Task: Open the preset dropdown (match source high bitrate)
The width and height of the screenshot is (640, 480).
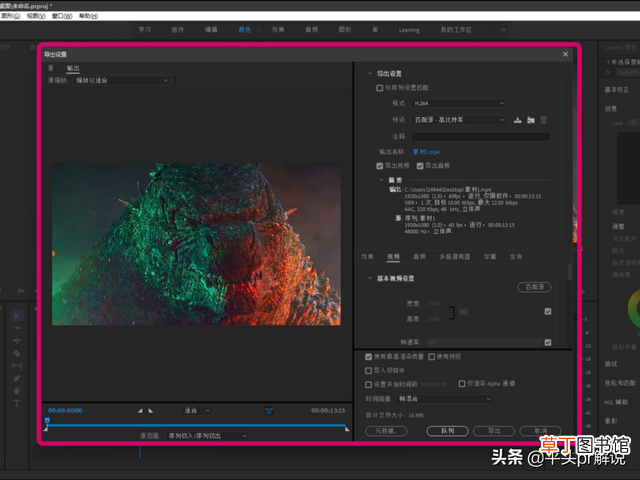Action: pyautogui.click(x=459, y=120)
